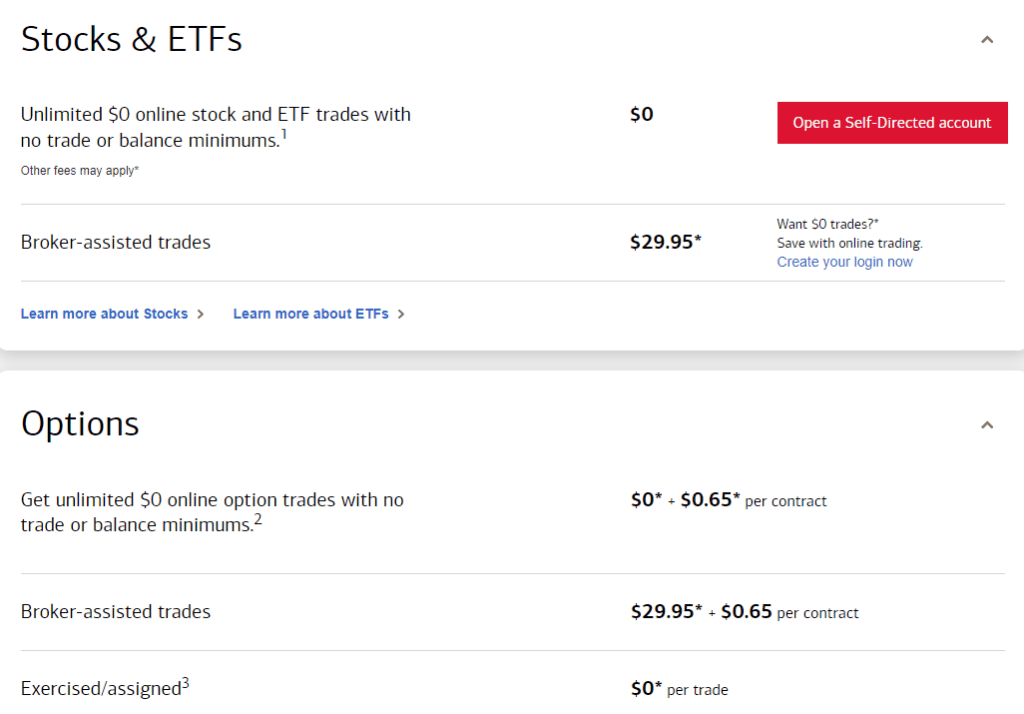
Task: Open Learn more about Stocks link
Action: (104, 314)
